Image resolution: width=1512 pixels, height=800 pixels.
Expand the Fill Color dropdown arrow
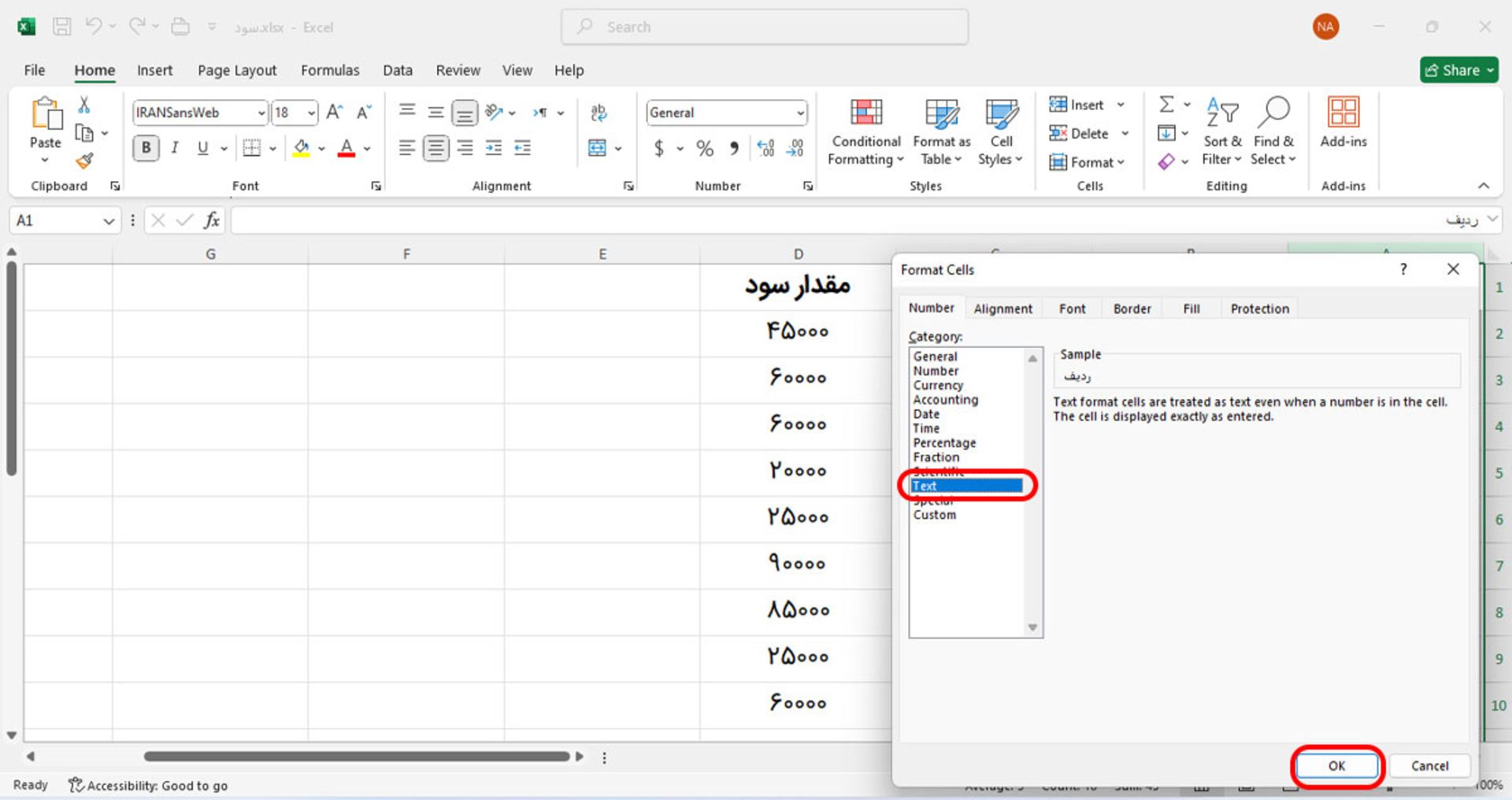tap(321, 148)
